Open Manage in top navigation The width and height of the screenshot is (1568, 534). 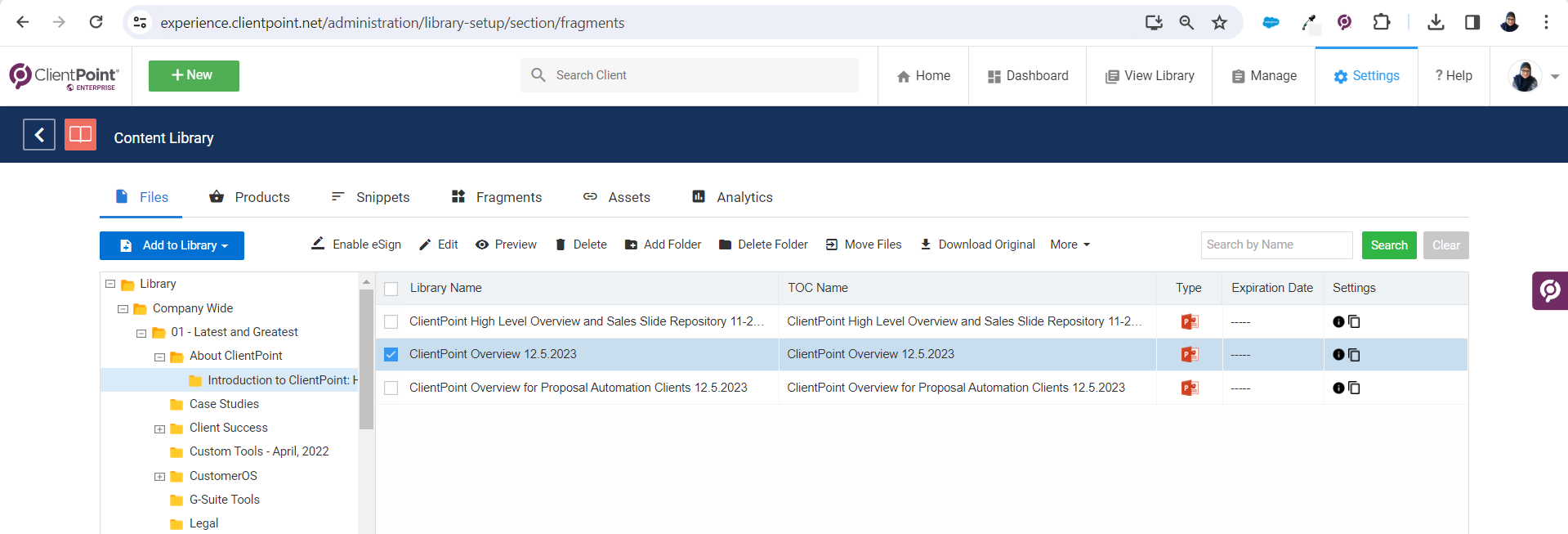tap(1264, 76)
